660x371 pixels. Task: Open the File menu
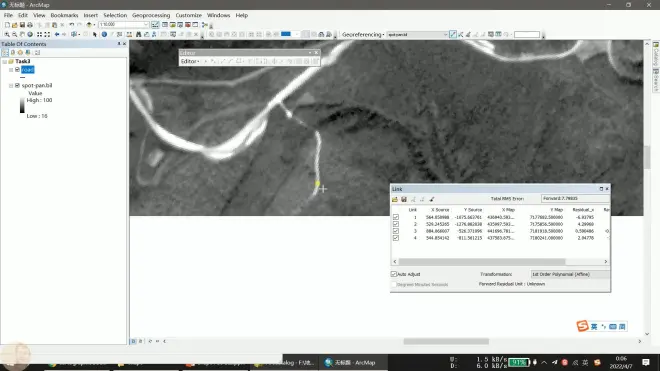coord(8,15)
